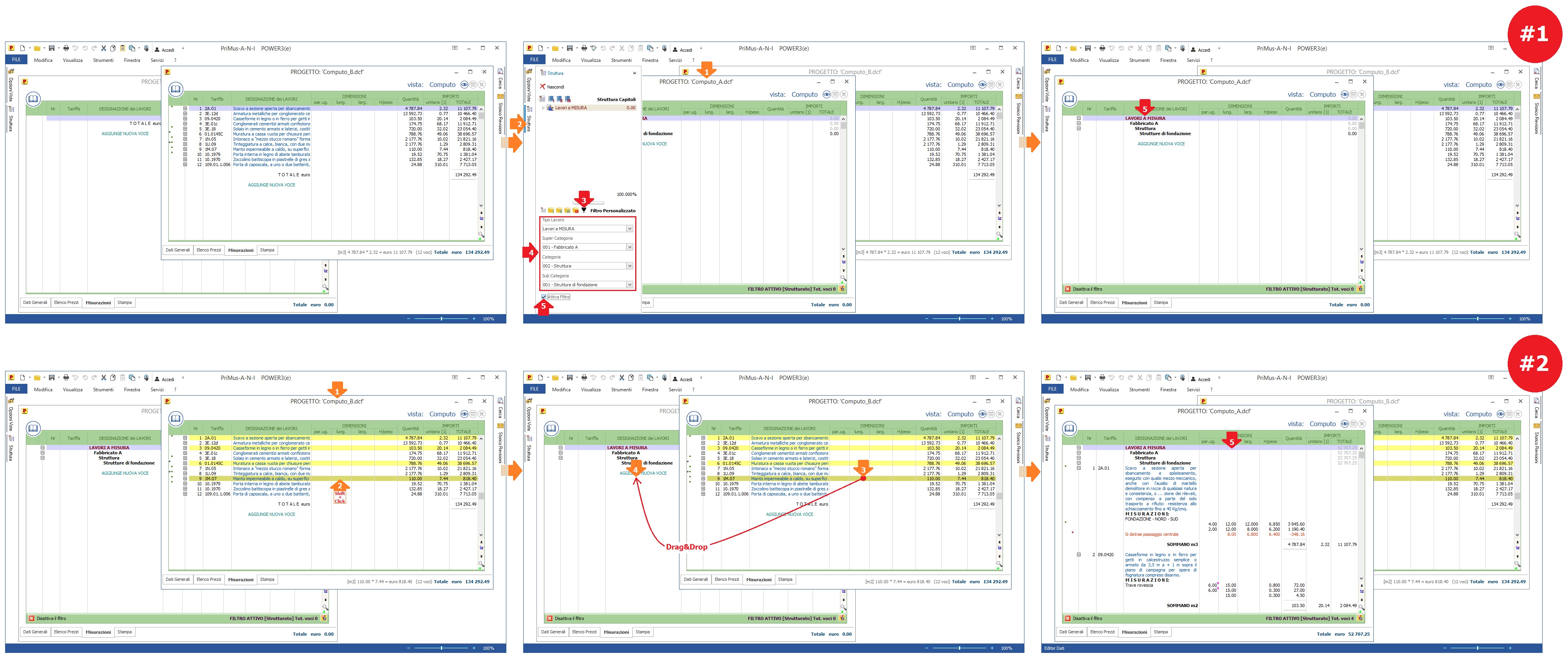Click the last blue icon before Struttura Capitoli
Image resolution: width=1568 pixels, height=658 pixels.
[x=568, y=99]
